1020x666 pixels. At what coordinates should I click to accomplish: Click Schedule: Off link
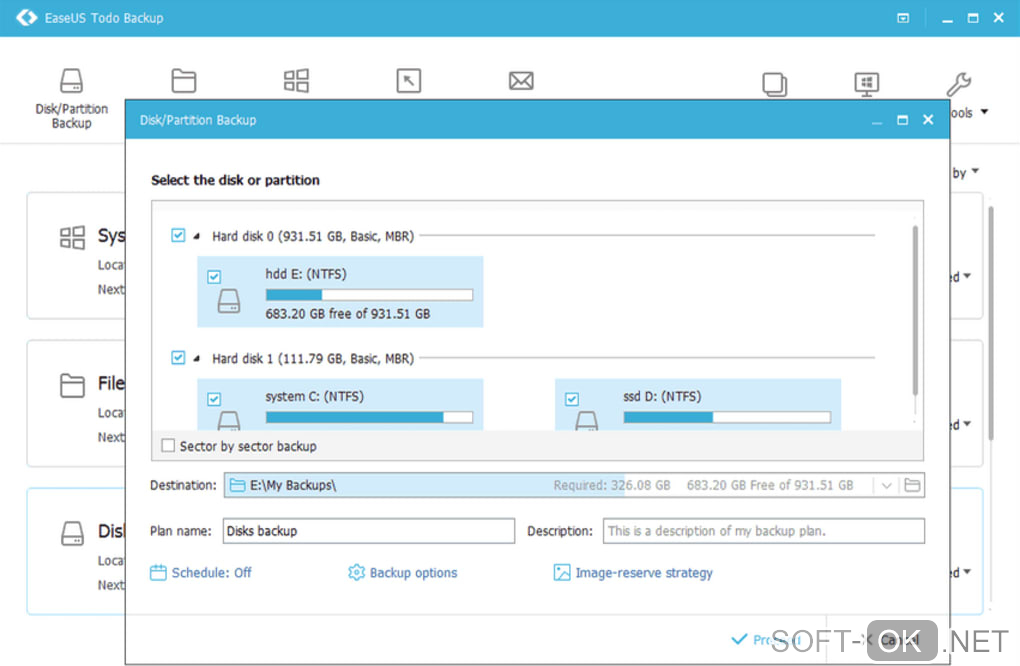211,573
